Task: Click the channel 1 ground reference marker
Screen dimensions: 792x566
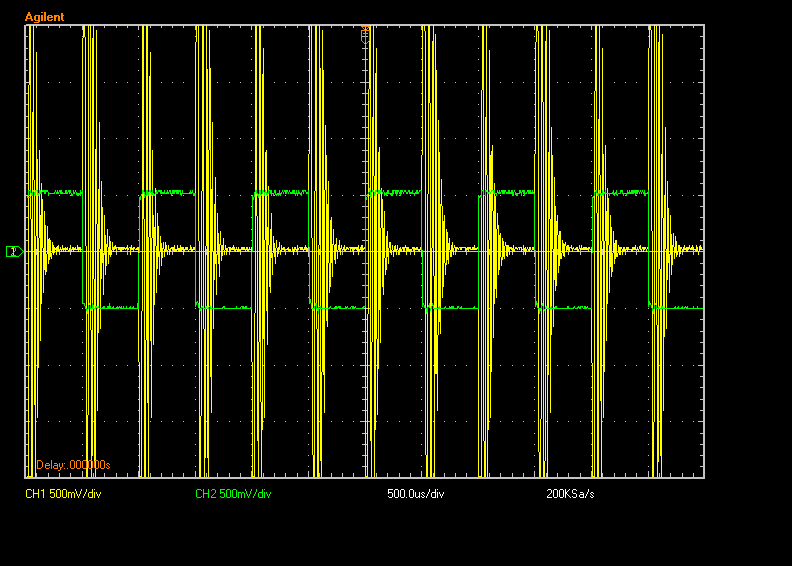Action: (x=14, y=251)
